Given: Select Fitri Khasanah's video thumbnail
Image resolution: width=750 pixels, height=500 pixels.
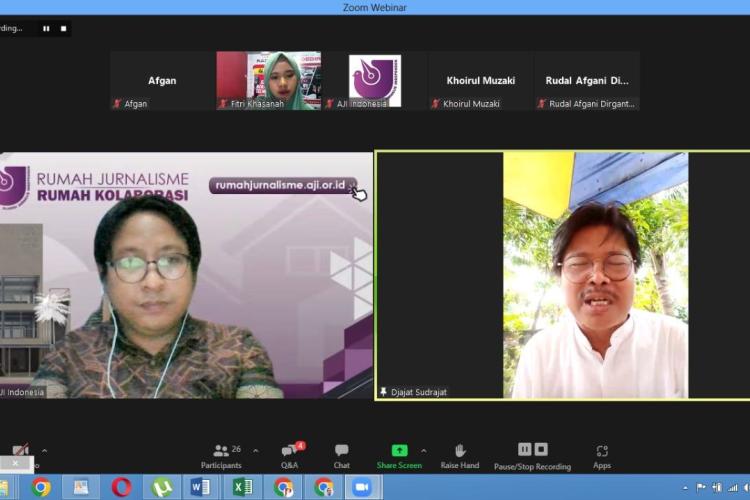Looking at the screenshot, I should pyautogui.click(x=268, y=80).
